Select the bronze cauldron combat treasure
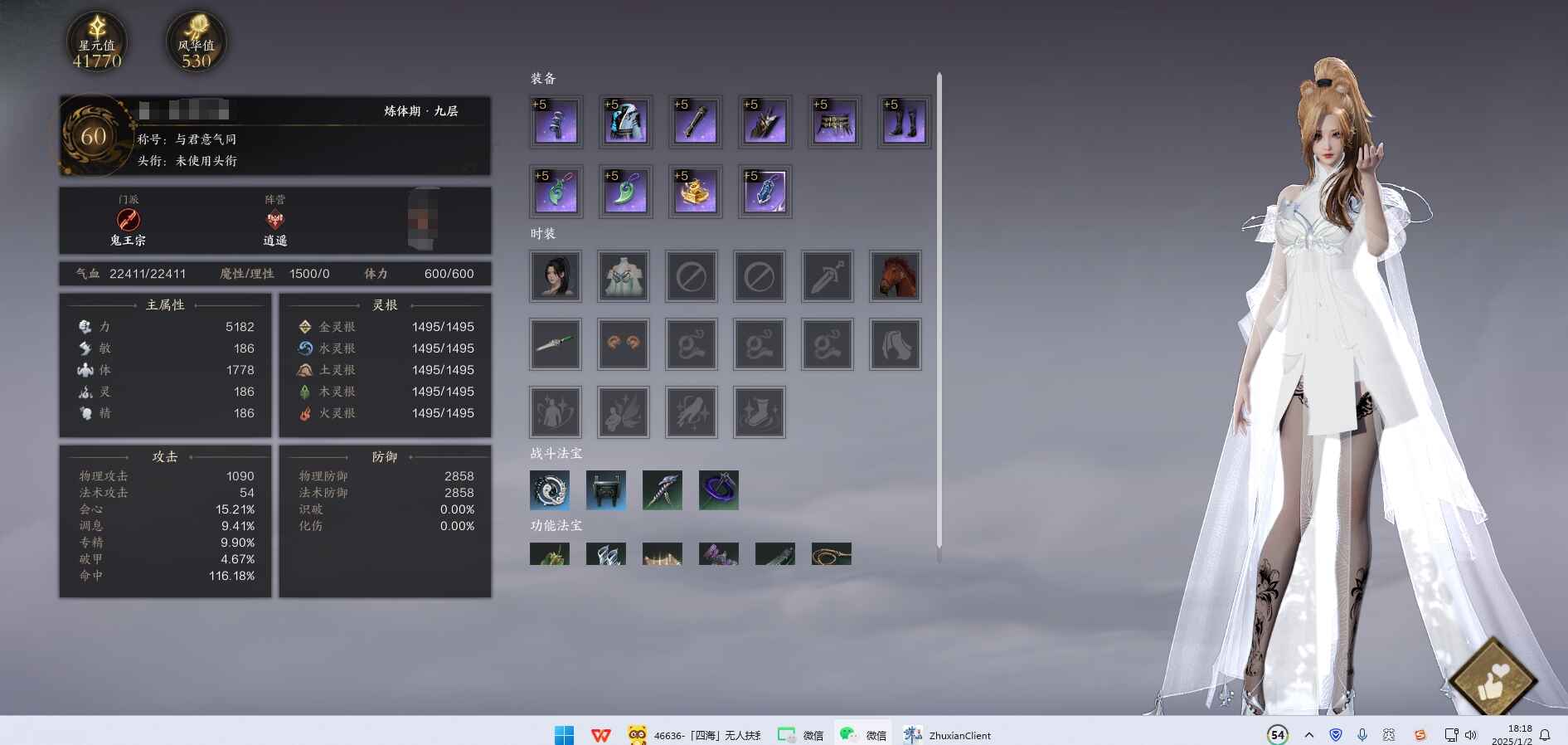The image size is (1568, 745). pos(606,490)
